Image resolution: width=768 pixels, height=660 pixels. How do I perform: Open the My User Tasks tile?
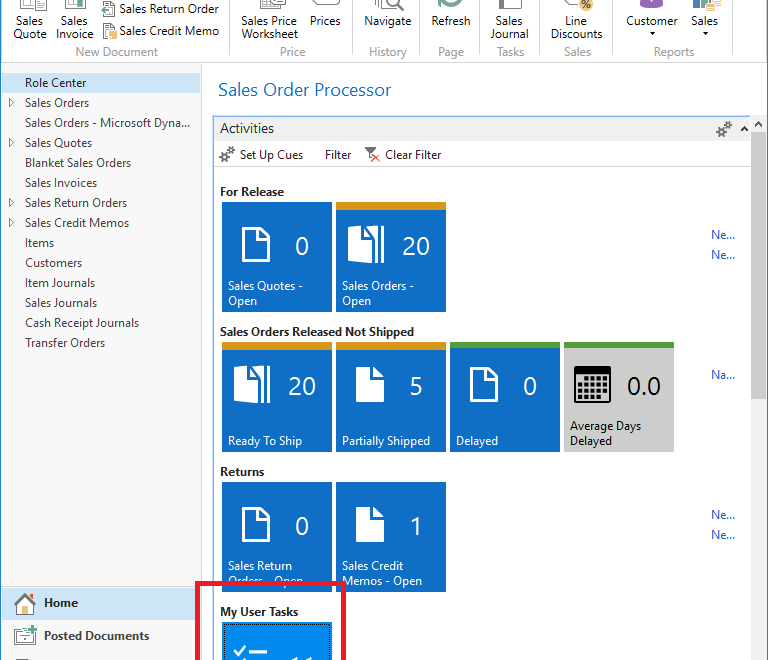pyautogui.click(x=277, y=641)
